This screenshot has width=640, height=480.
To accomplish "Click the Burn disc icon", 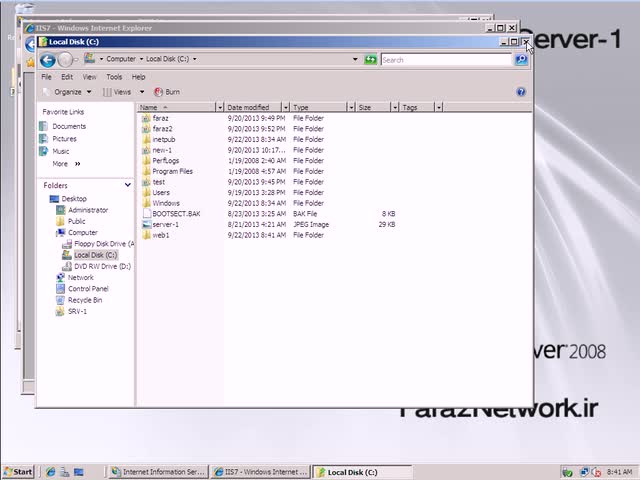I will click(158, 92).
